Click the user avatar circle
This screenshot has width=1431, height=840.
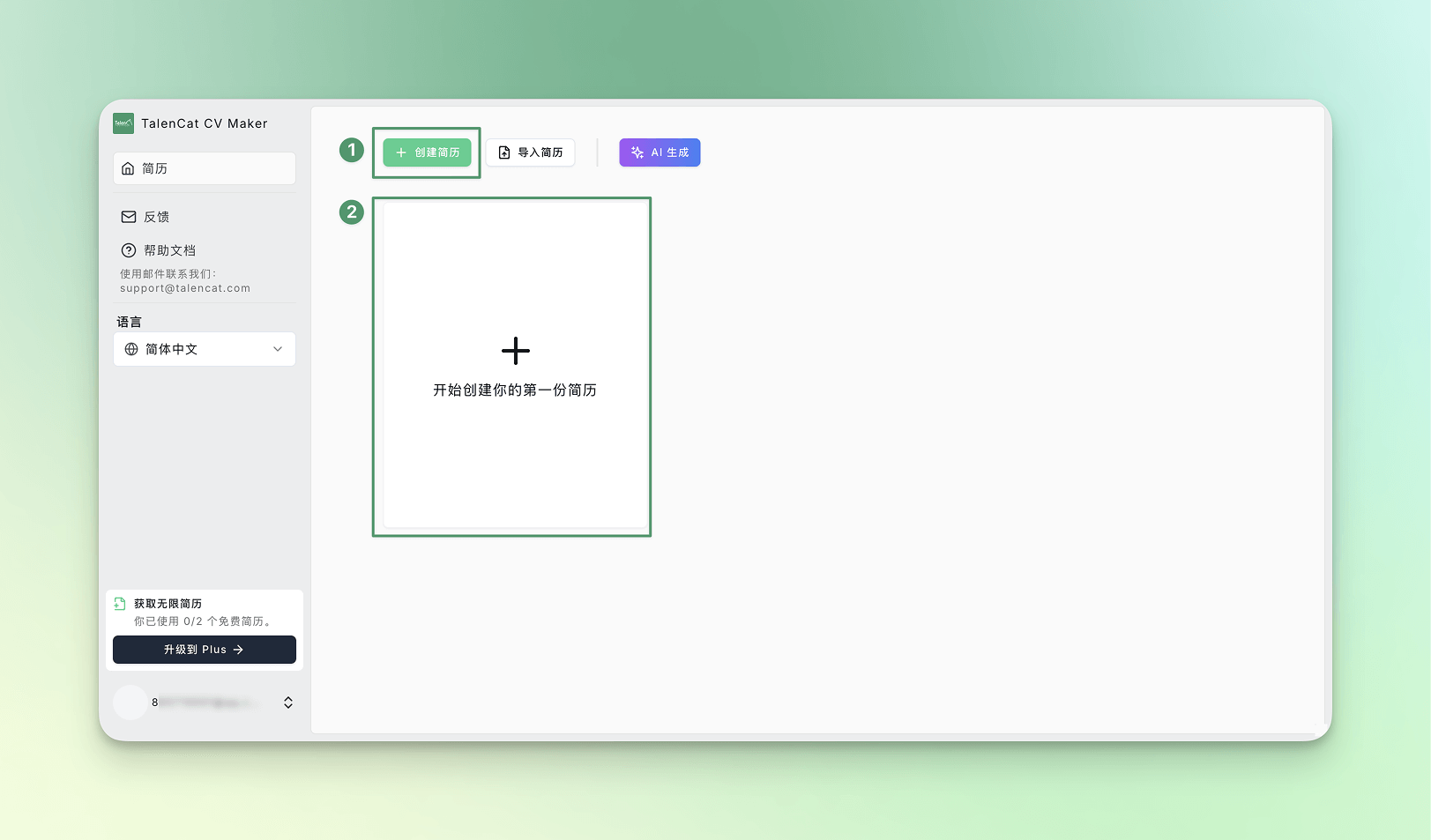(130, 702)
